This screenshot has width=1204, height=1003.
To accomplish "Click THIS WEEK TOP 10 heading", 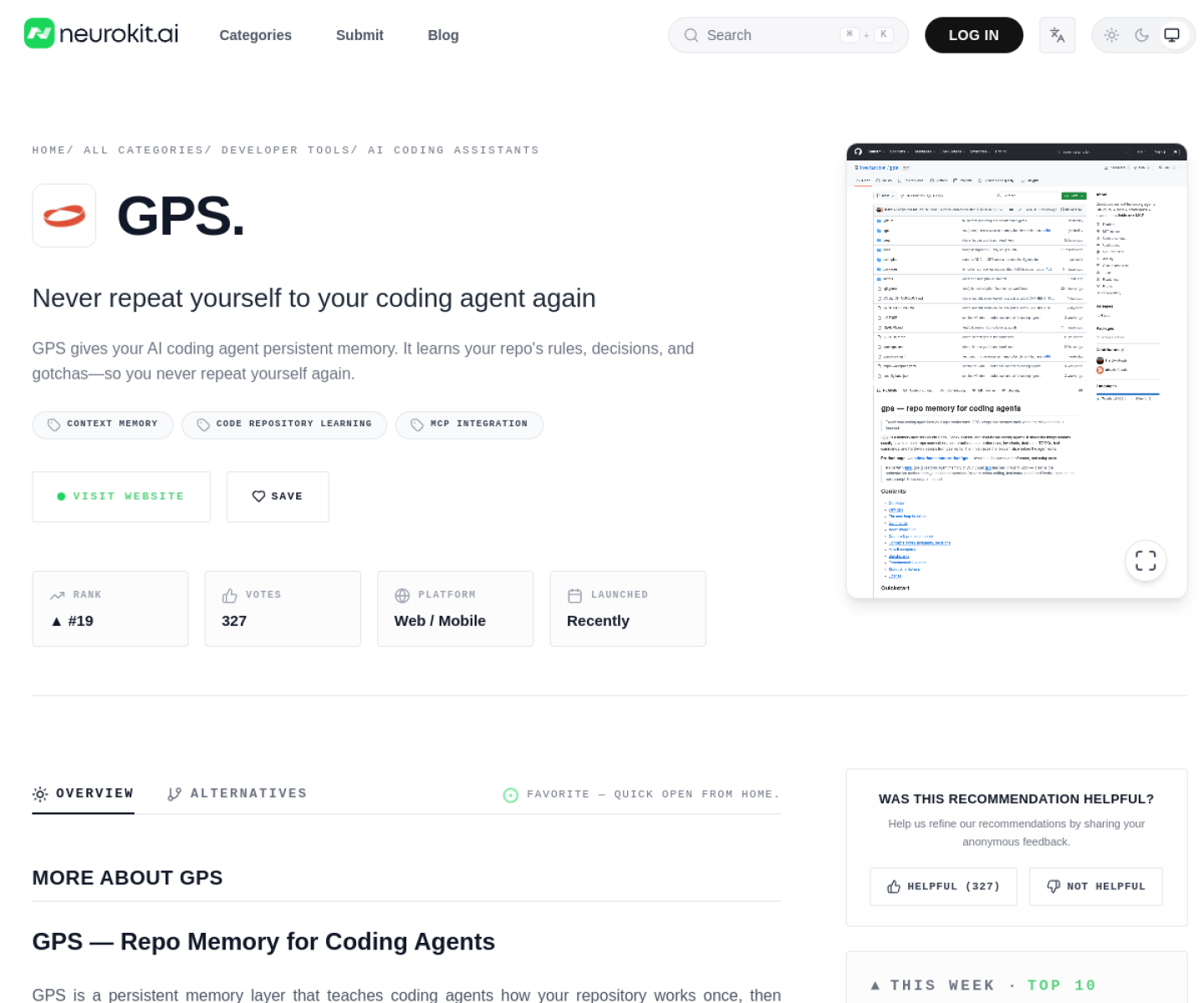I will [x=983, y=985].
